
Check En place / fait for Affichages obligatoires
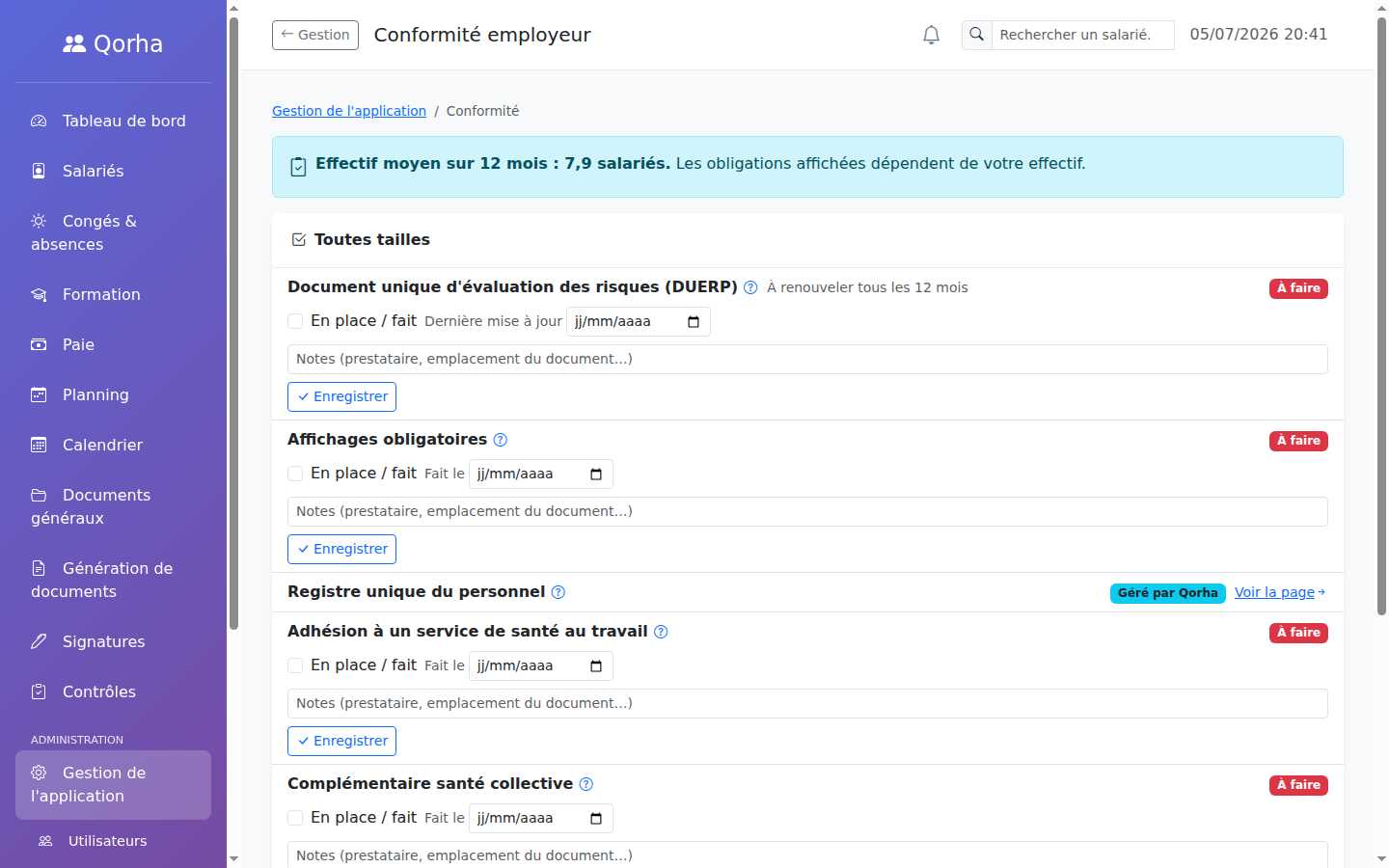[295, 474]
